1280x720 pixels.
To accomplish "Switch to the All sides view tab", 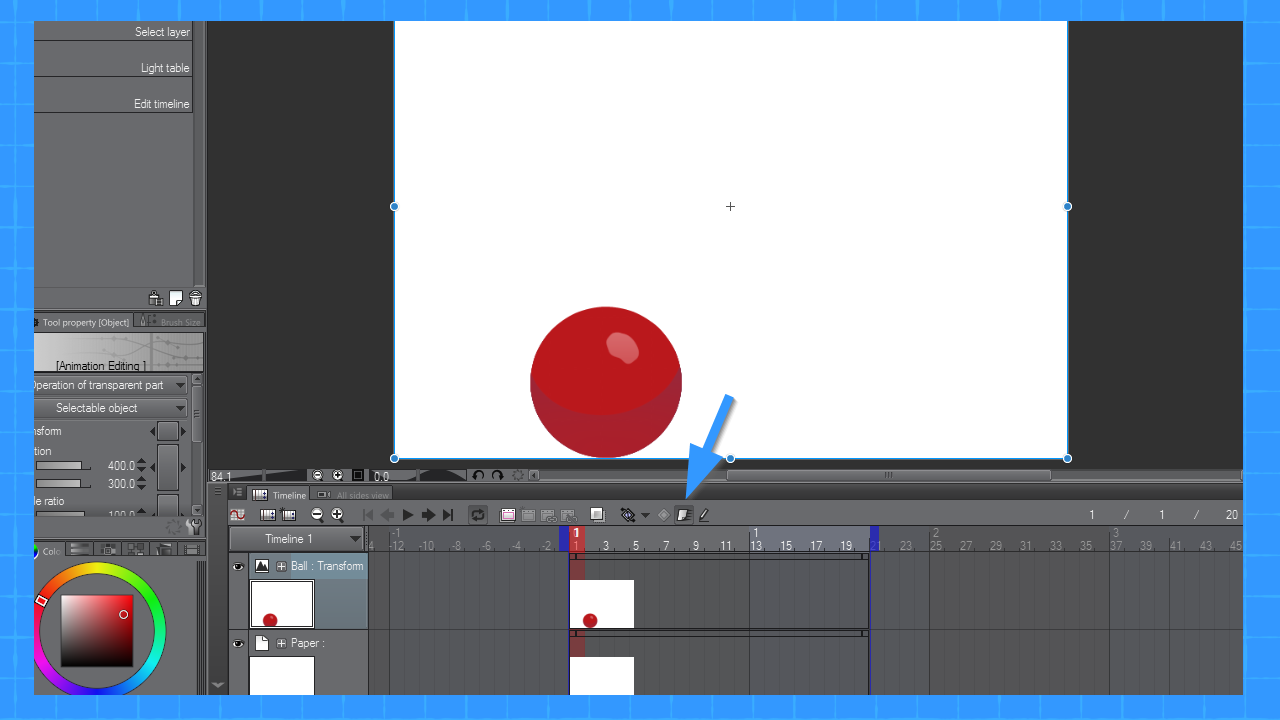I will [x=353, y=494].
